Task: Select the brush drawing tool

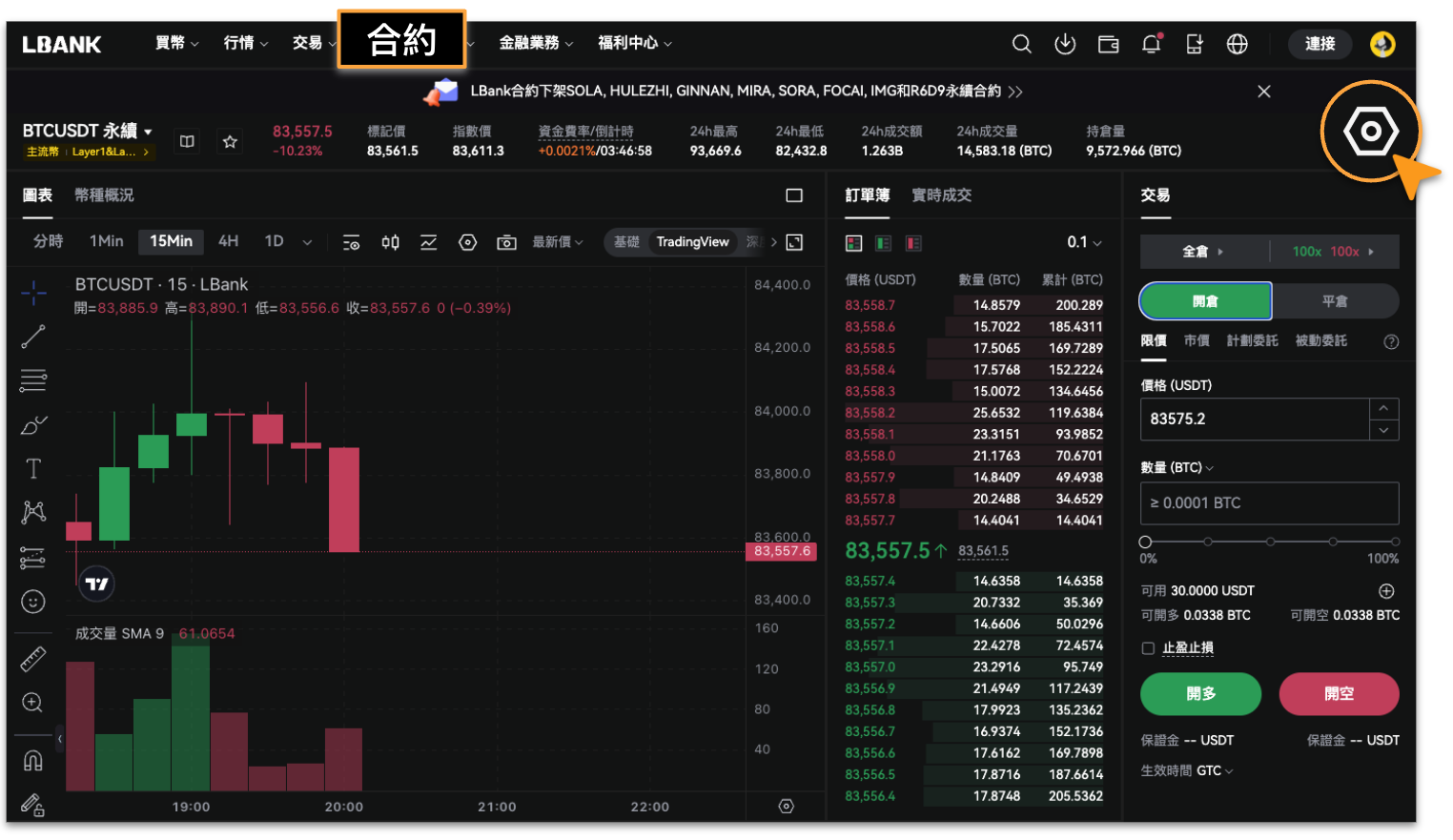Action: [33, 424]
